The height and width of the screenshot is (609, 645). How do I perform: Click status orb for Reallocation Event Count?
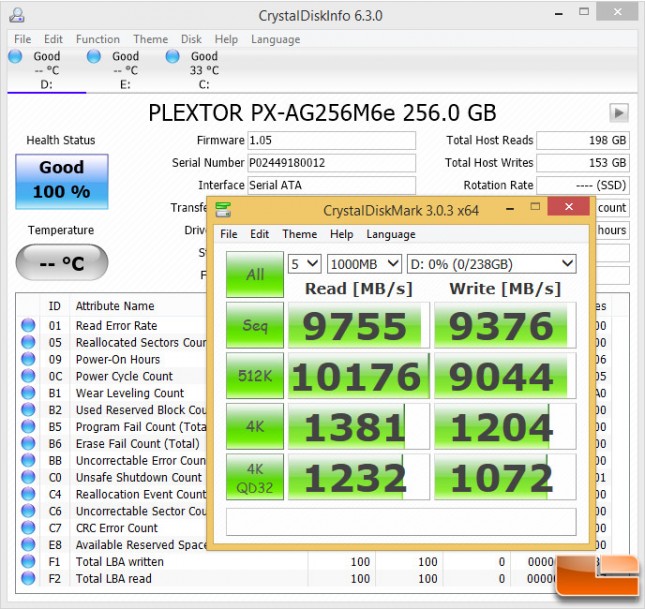pyautogui.click(x=28, y=494)
